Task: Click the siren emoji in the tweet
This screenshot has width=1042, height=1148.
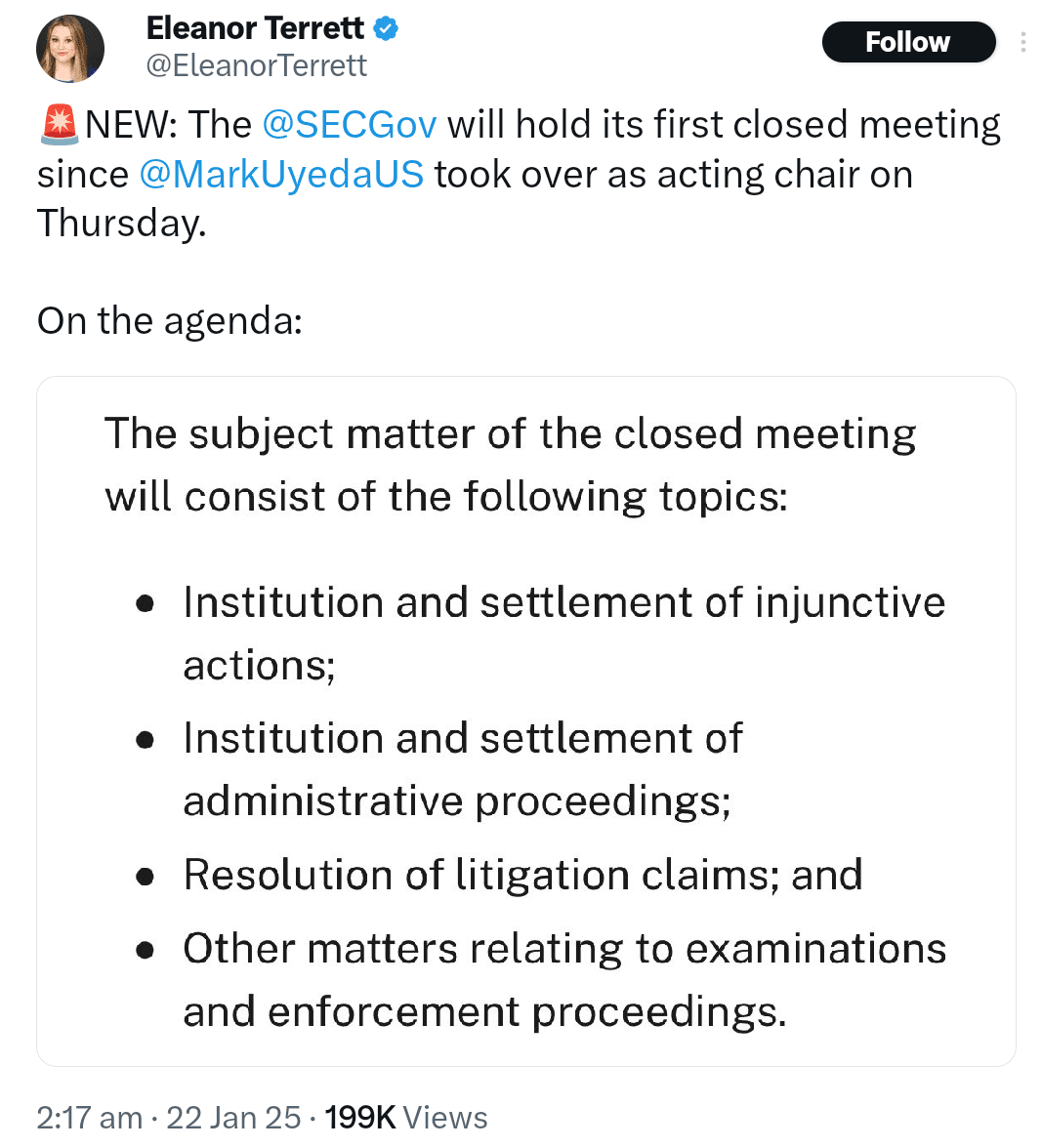Action: click(x=58, y=123)
